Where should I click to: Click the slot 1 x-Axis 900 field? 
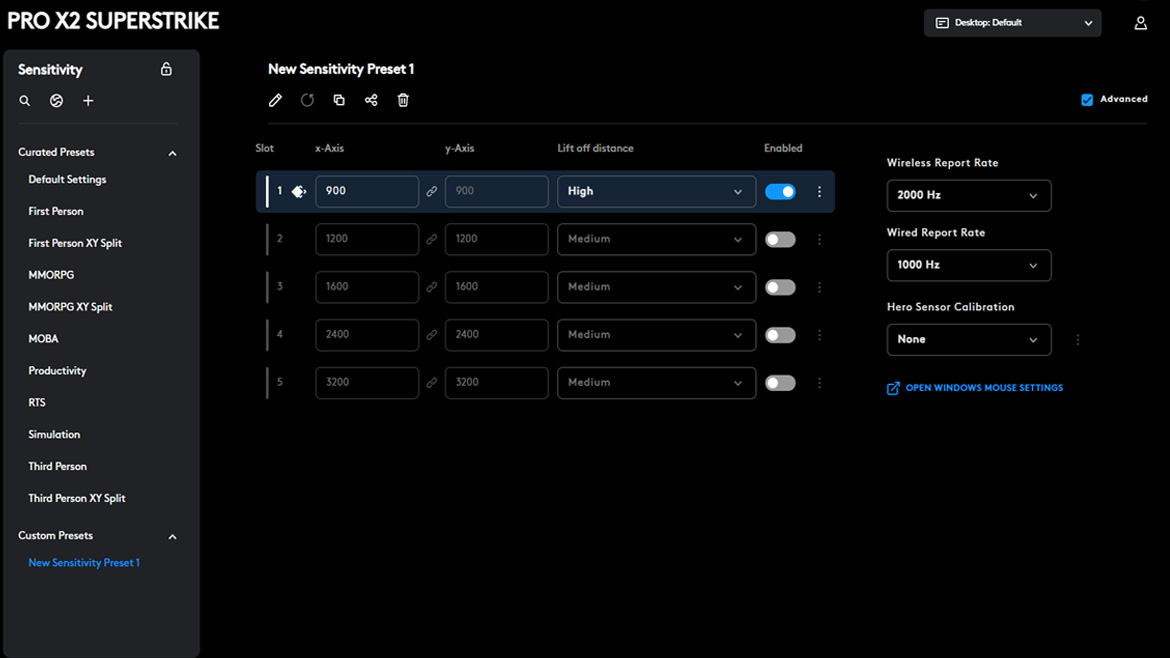pos(366,191)
